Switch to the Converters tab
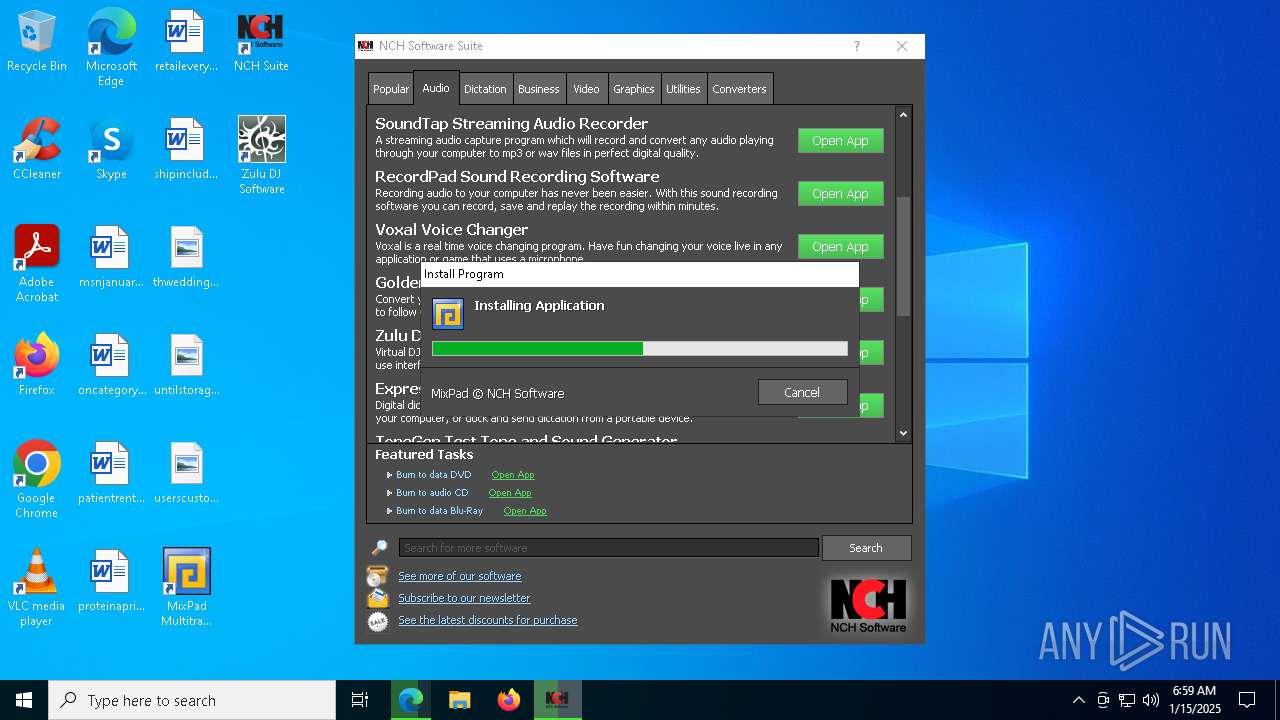1280x720 pixels. [x=739, y=89]
